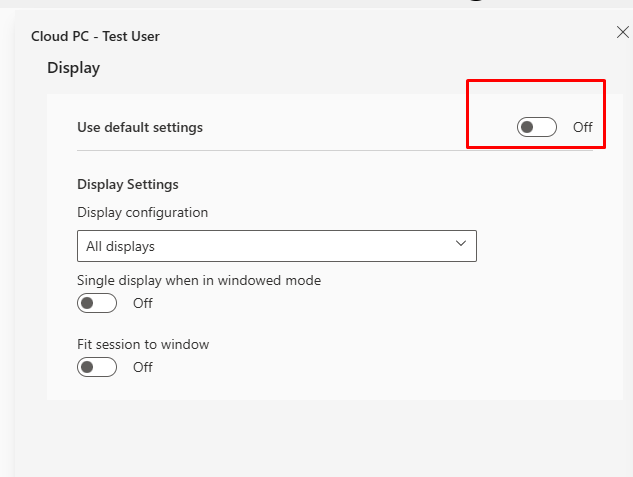Click Off text next to Fit session toggle
Viewport: 633px width, 477px height.
click(x=143, y=367)
